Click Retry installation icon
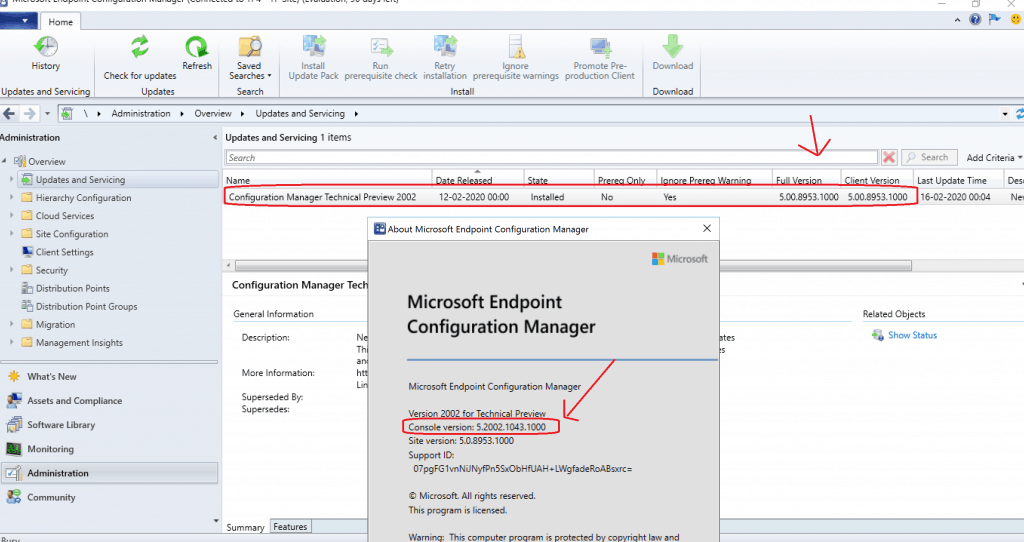This screenshot has width=1024, height=542. point(445,47)
